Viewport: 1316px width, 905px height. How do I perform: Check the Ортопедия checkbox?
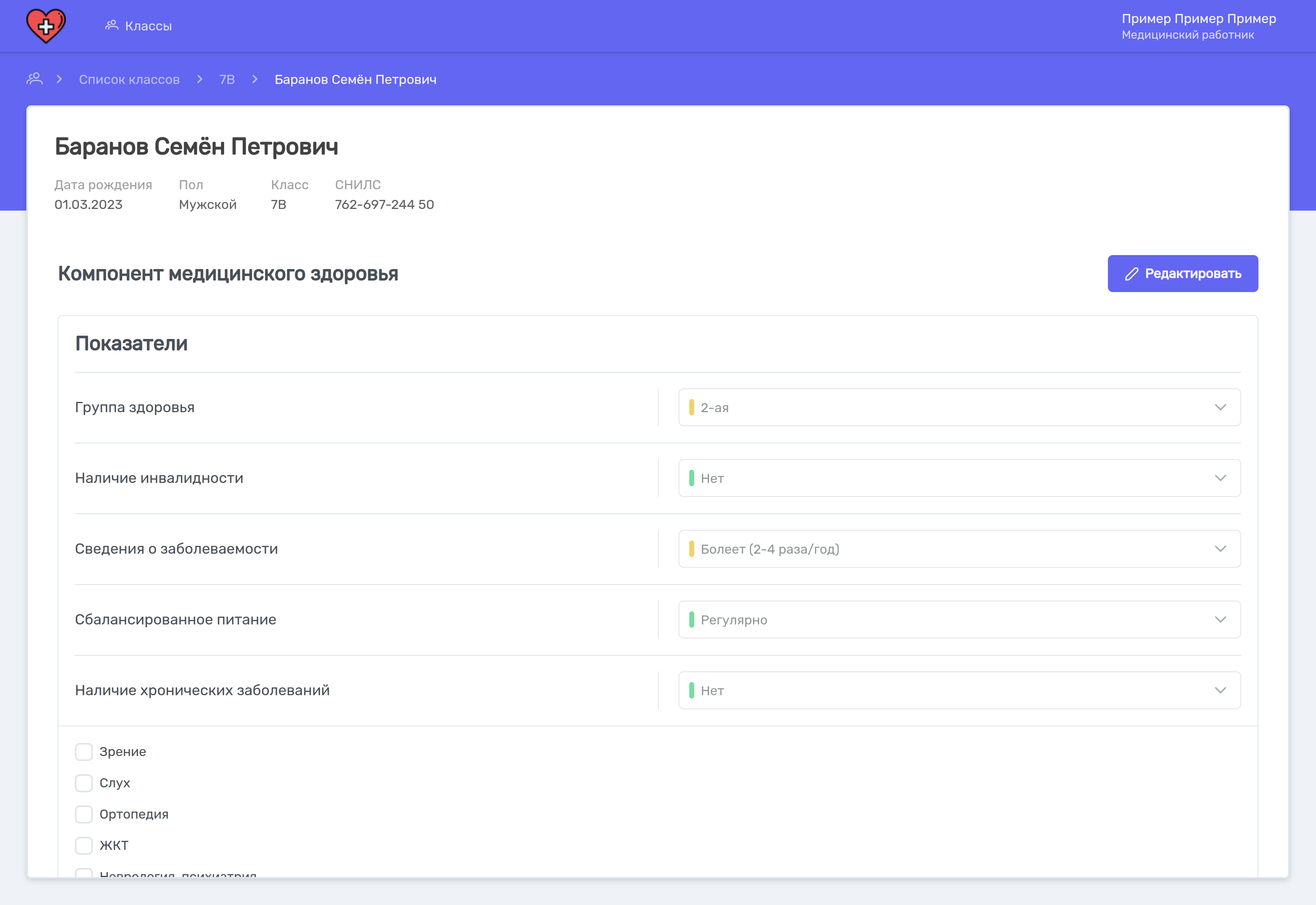click(84, 814)
